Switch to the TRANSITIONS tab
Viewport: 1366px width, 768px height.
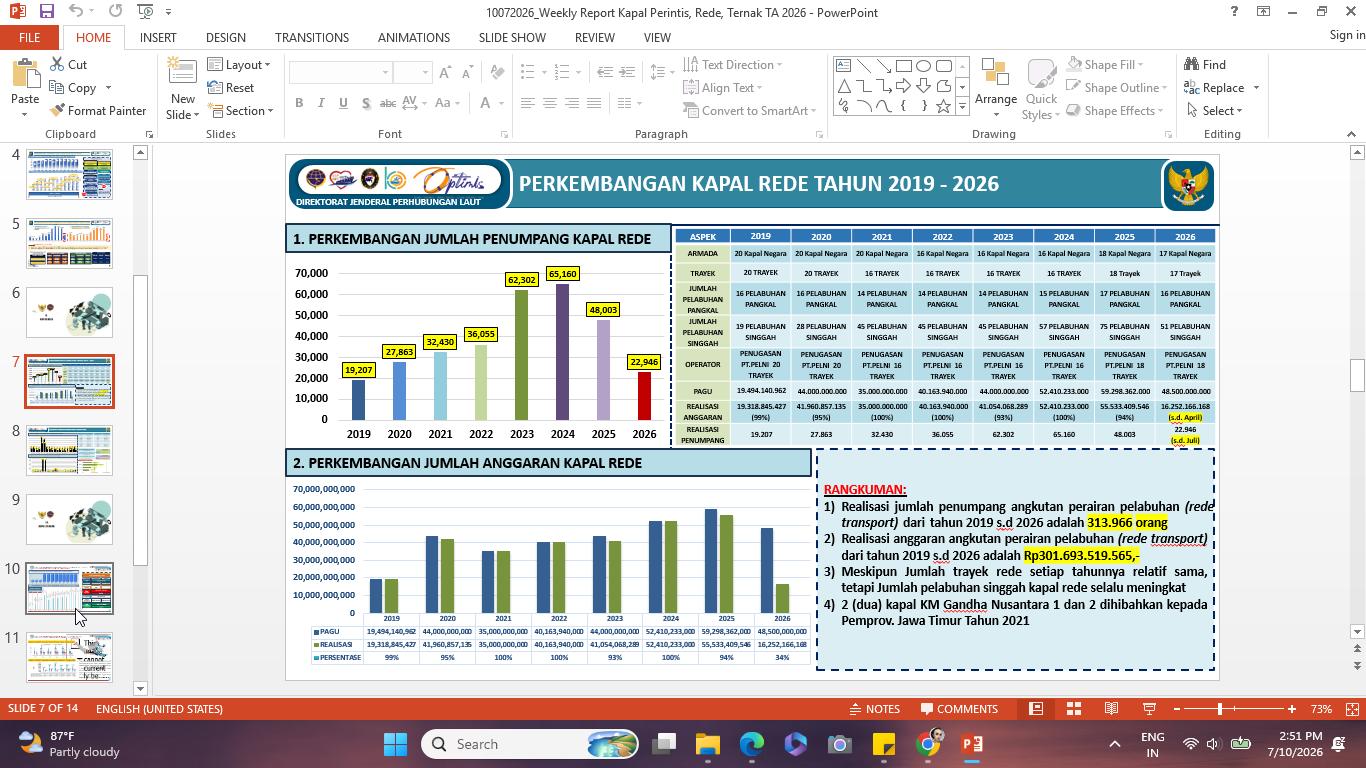(x=312, y=37)
